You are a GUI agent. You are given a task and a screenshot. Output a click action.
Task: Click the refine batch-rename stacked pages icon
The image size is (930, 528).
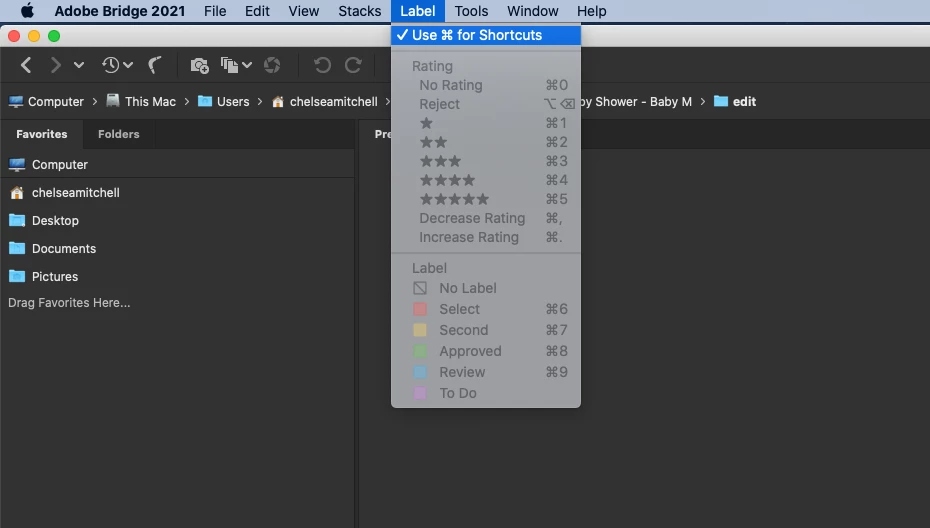[230, 65]
